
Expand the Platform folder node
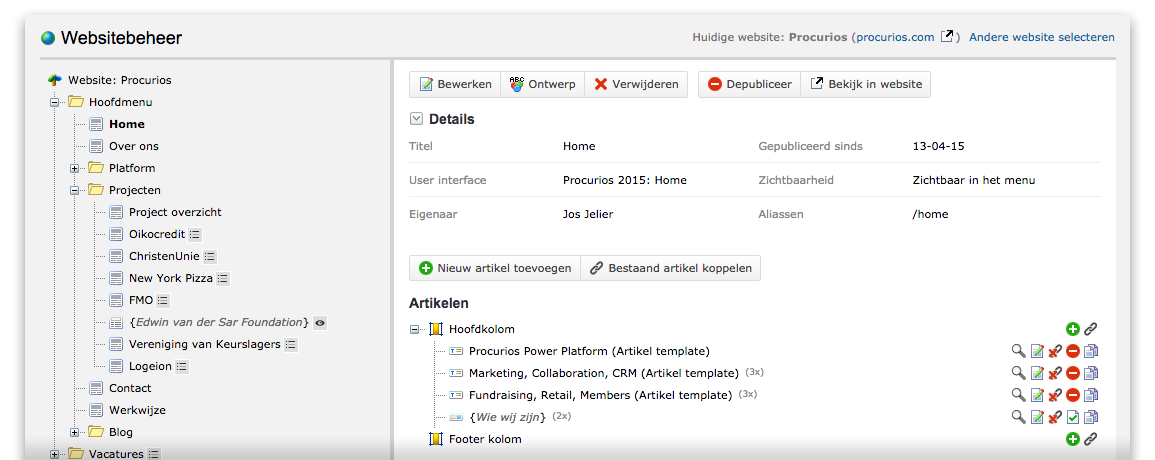[x=74, y=168]
